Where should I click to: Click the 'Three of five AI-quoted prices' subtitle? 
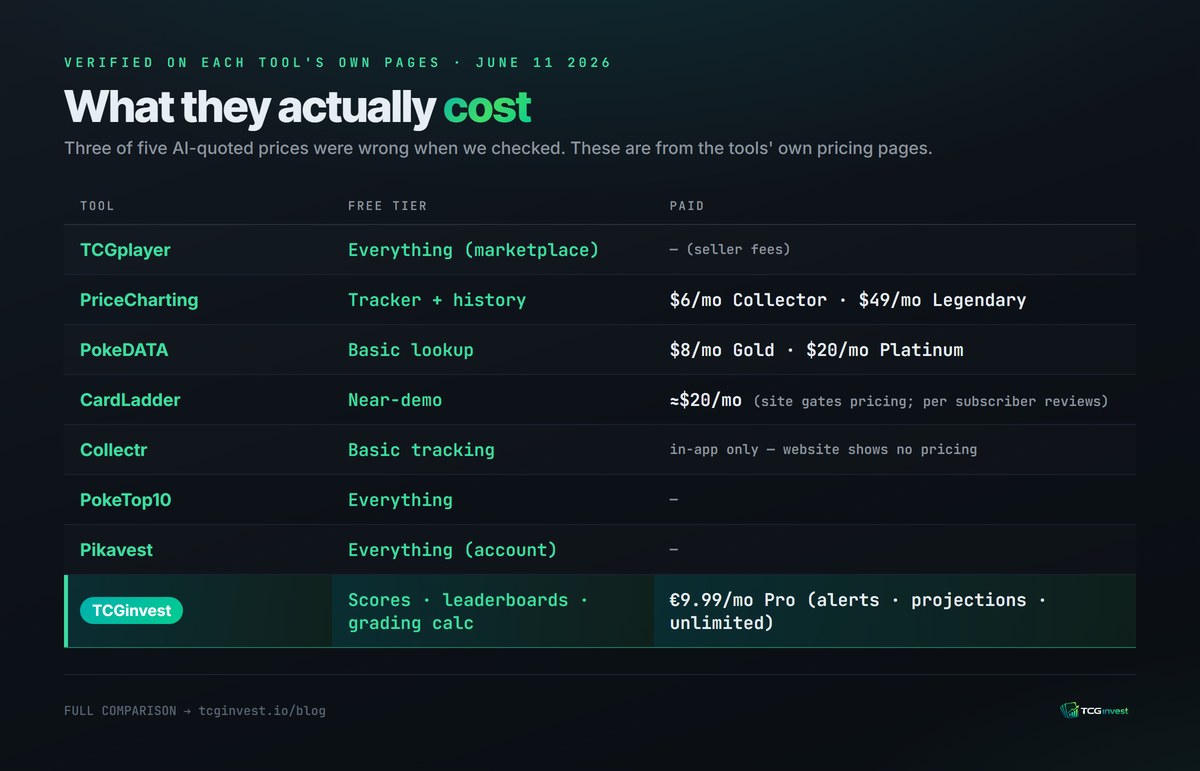click(x=498, y=149)
